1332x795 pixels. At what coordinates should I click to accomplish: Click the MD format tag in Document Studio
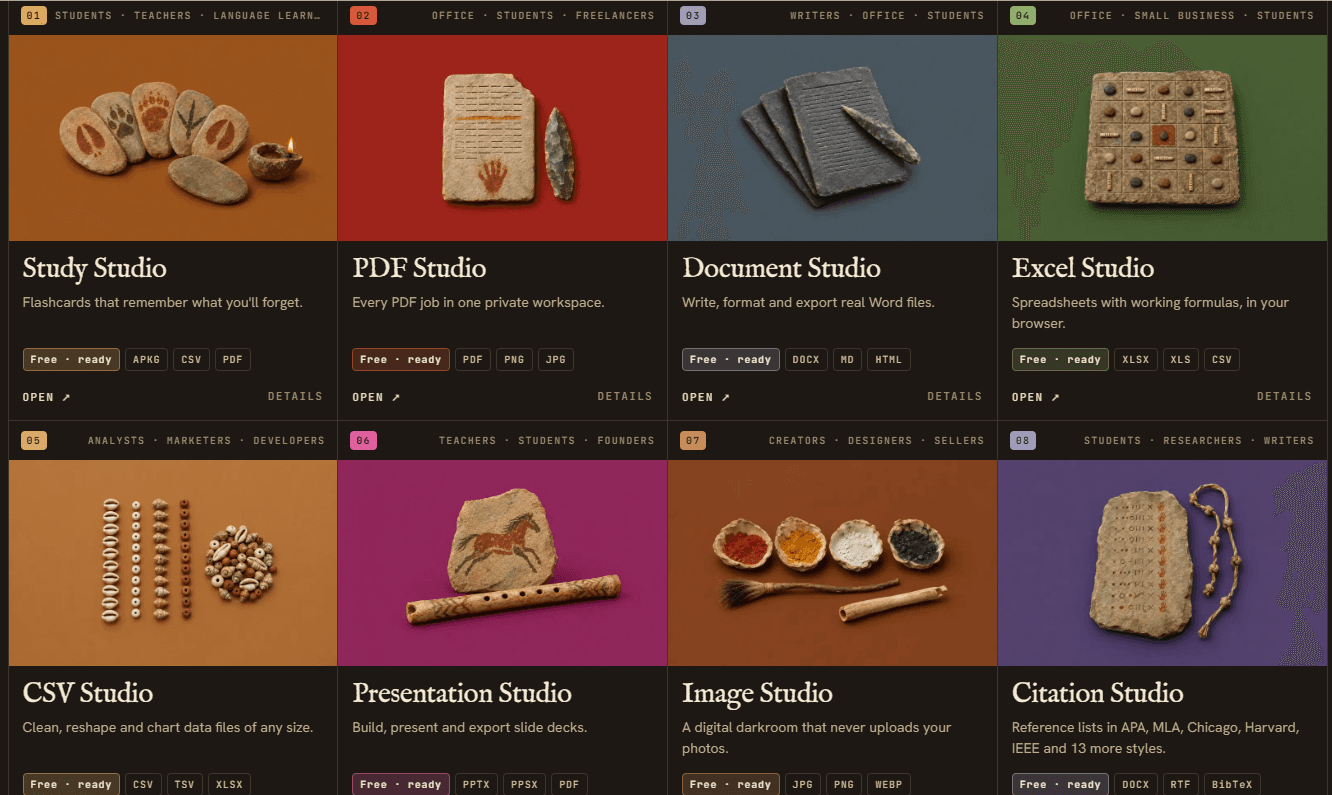point(847,360)
